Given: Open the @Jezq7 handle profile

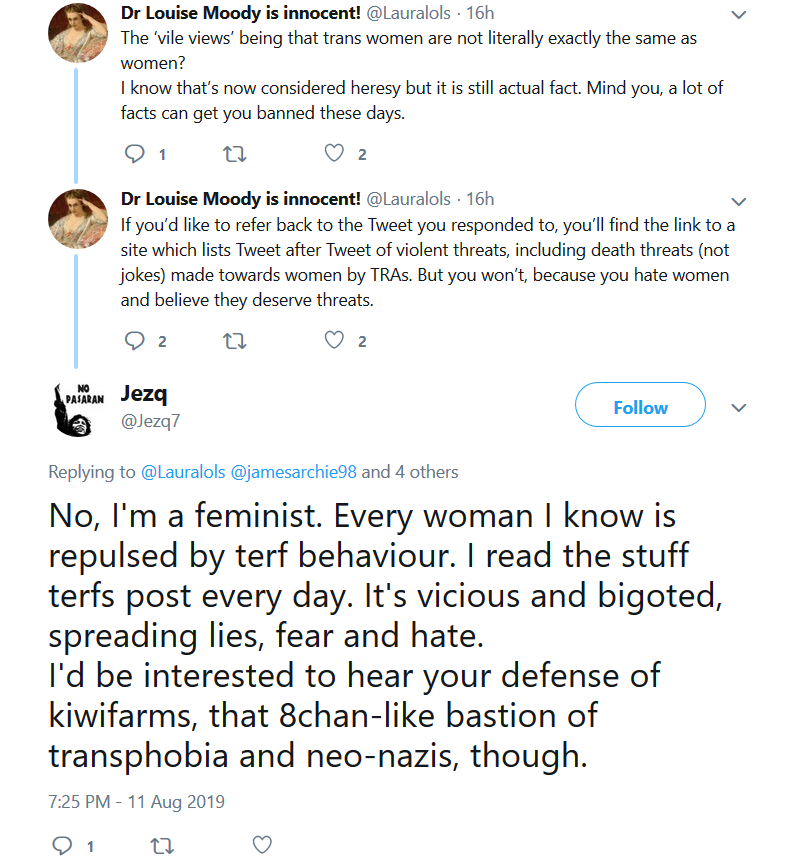Looking at the screenshot, I should [150, 421].
